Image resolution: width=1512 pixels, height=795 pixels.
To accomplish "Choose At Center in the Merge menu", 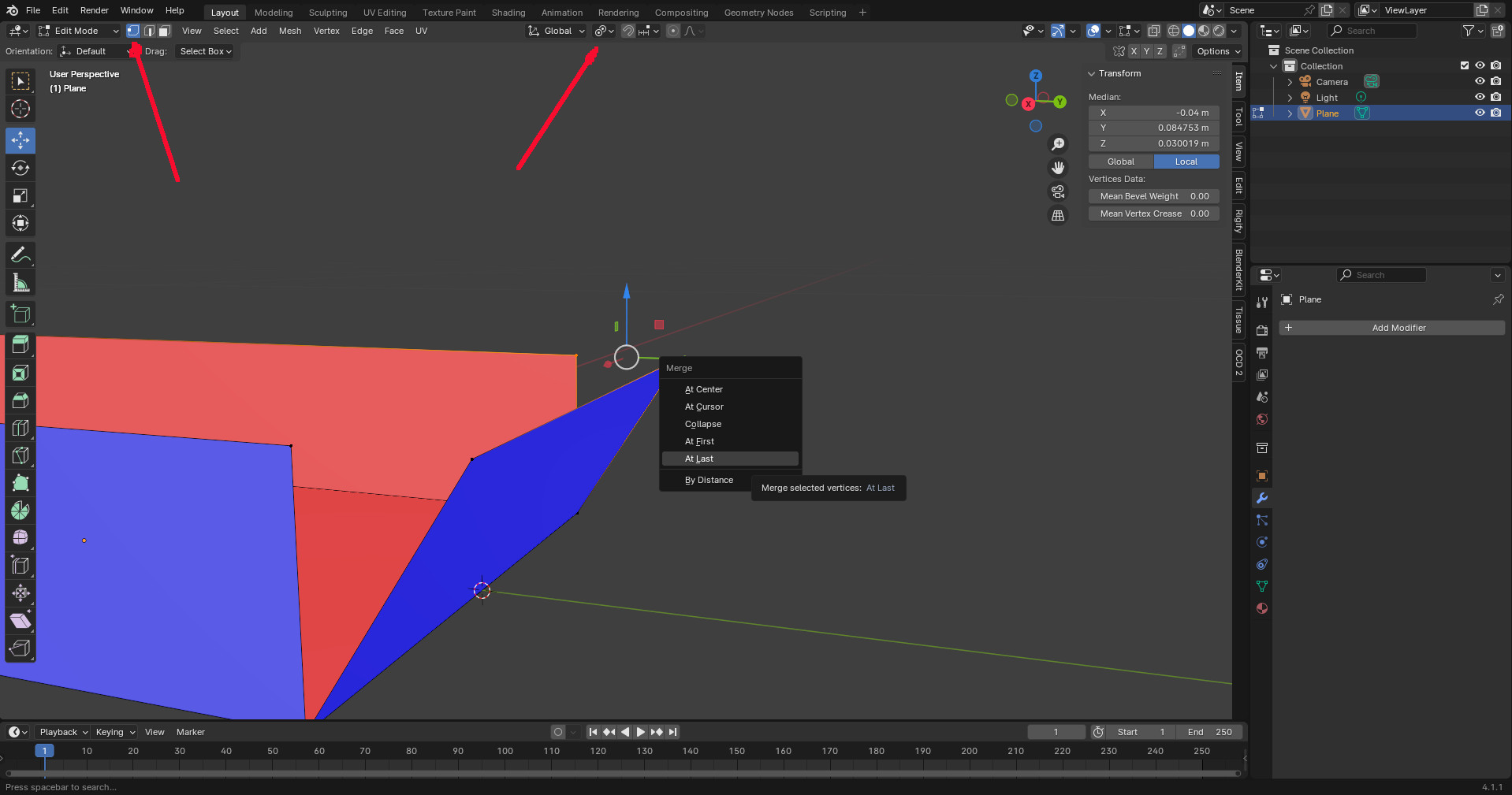I will [x=703, y=389].
